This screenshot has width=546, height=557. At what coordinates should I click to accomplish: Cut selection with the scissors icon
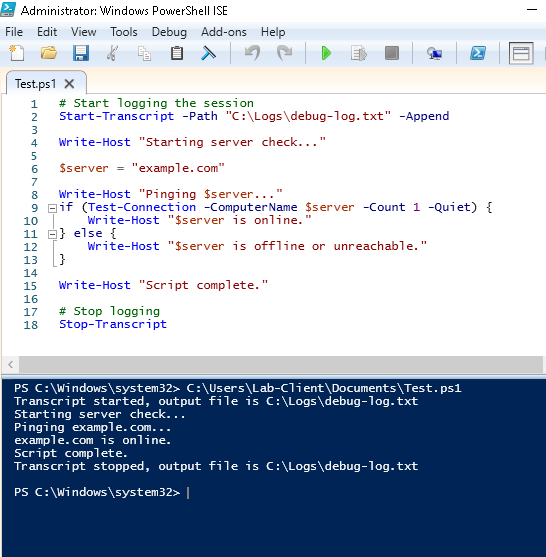pos(112,54)
